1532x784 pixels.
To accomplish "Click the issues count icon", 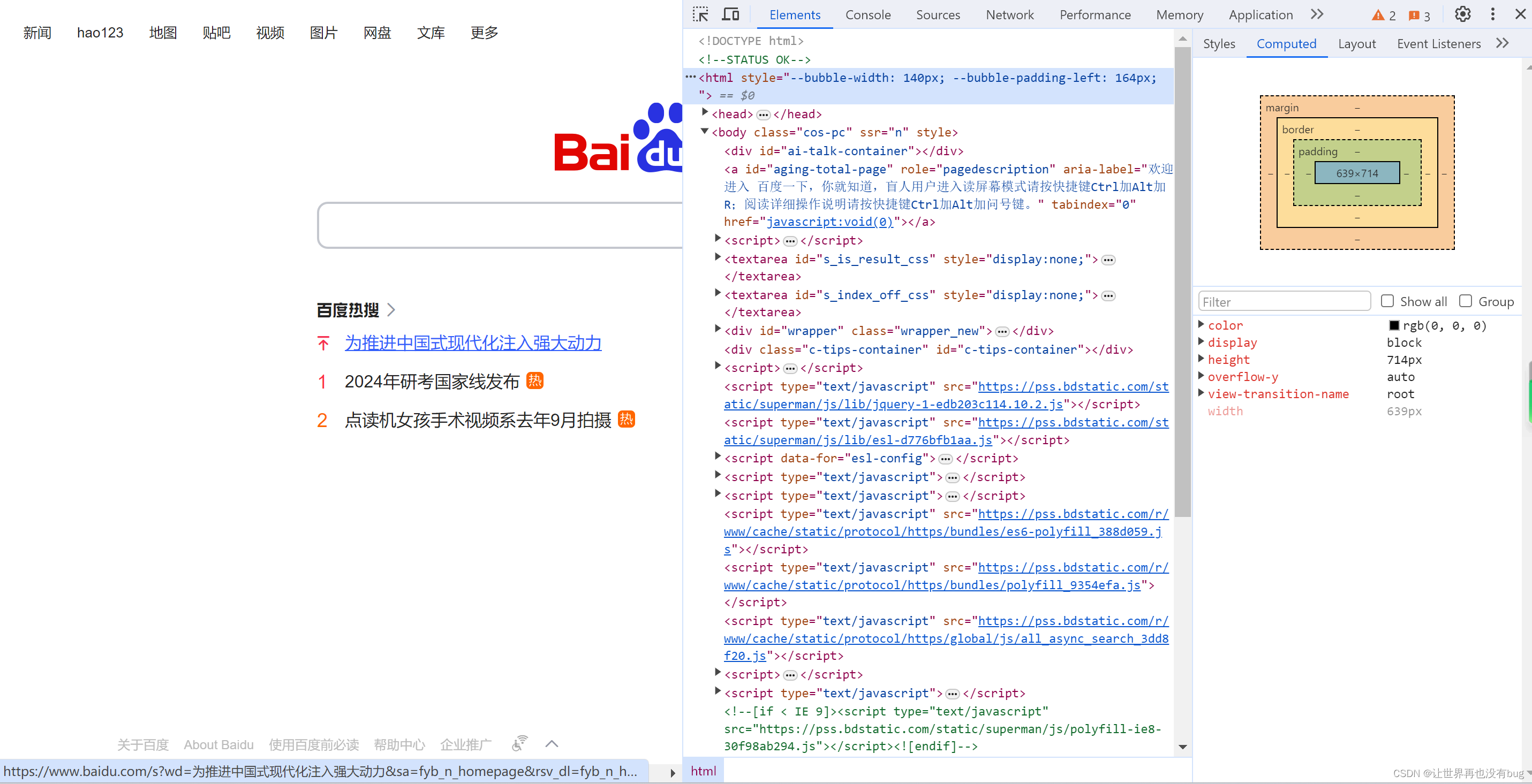I will pyautogui.click(x=1418, y=16).
